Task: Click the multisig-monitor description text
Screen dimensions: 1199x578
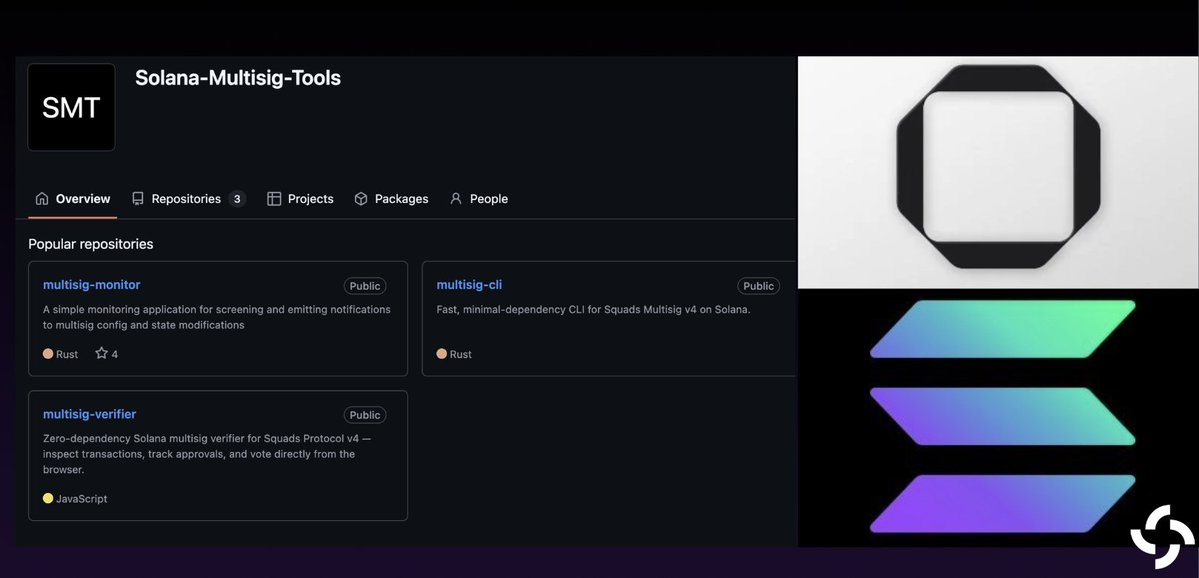Action: point(216,317)
